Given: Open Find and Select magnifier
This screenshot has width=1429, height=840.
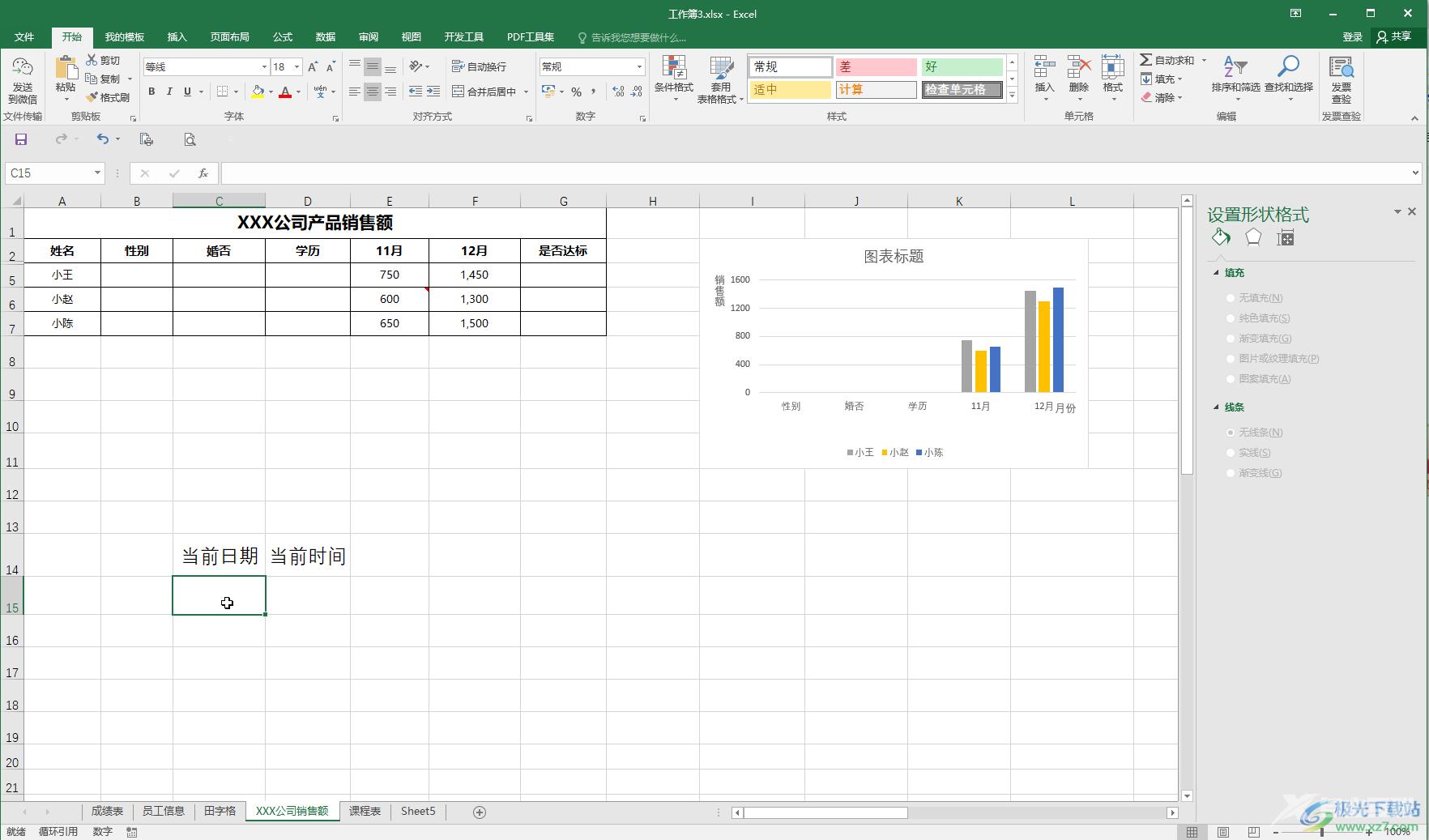Looking at the screenshot, I should pyautogui.click(x=1288, y=68).
